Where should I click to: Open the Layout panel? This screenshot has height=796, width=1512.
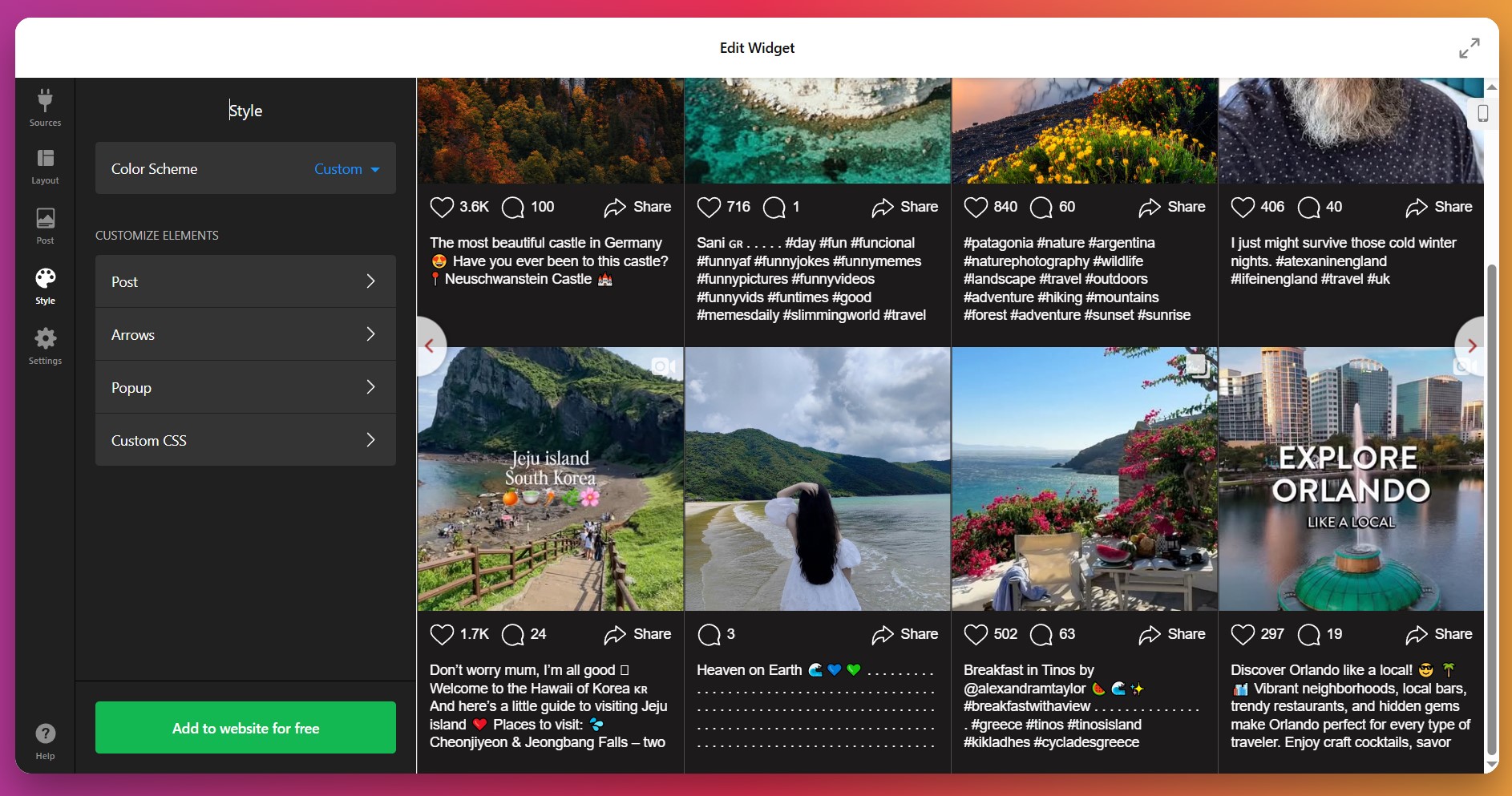[45, 164]
